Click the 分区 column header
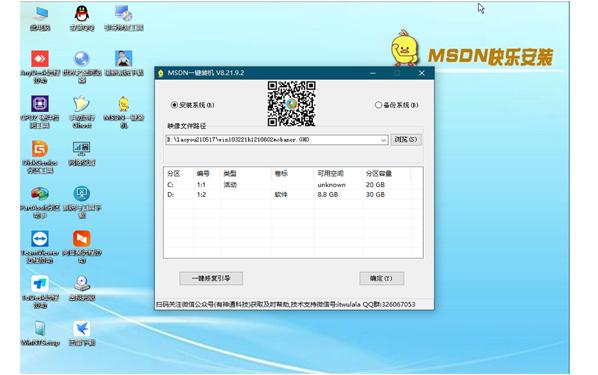Image resolution: width=598 pixels, height=375 pixels. (x=174, y=174)
